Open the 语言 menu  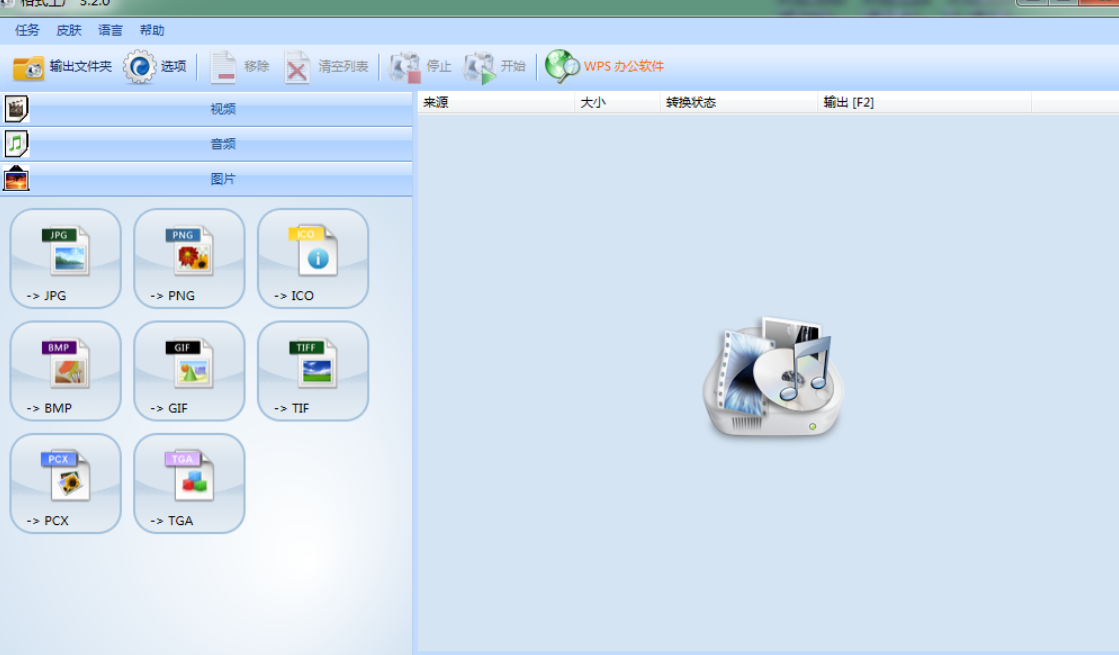point(110,30)
